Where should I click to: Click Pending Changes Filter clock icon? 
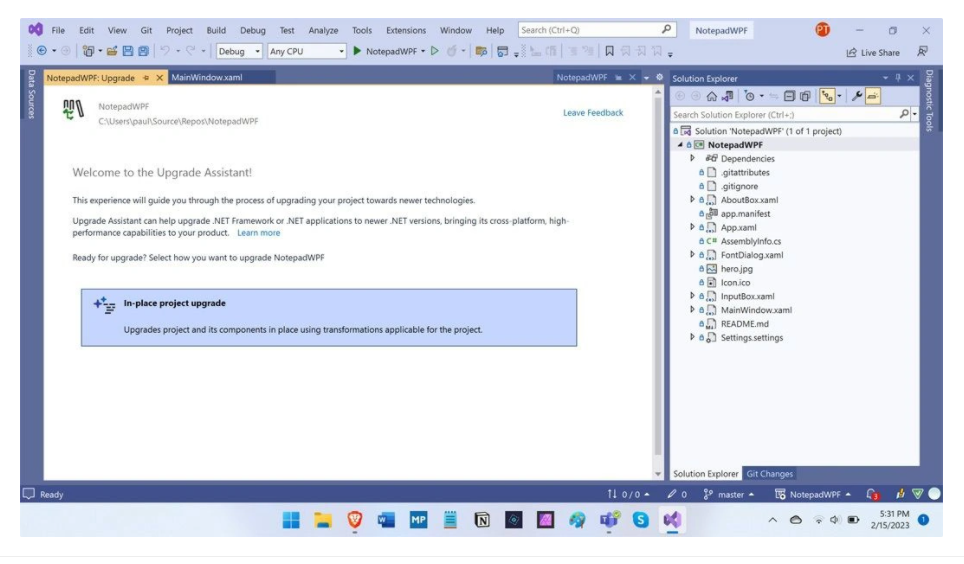coord(749,96)
